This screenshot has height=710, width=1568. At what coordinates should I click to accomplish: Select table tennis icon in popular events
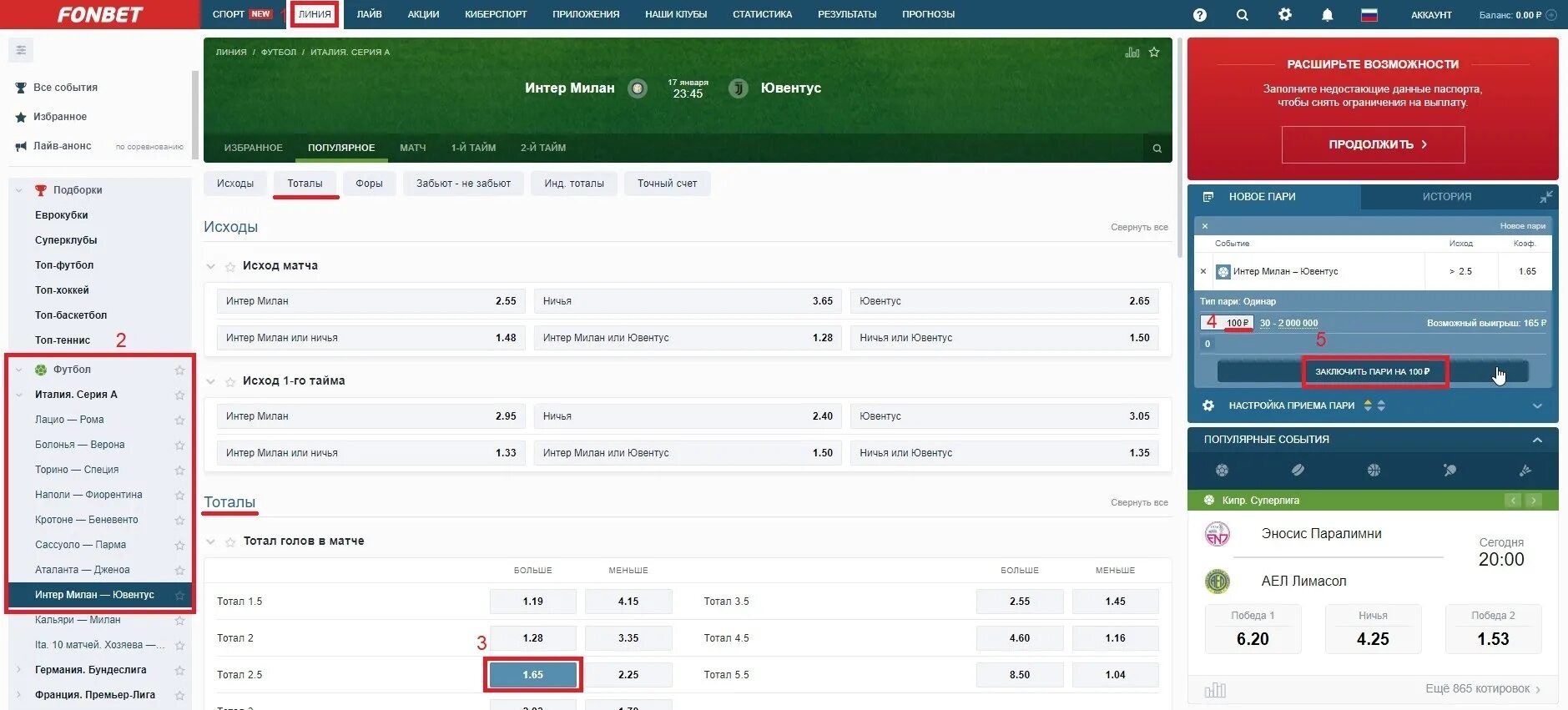(1450, 471)
